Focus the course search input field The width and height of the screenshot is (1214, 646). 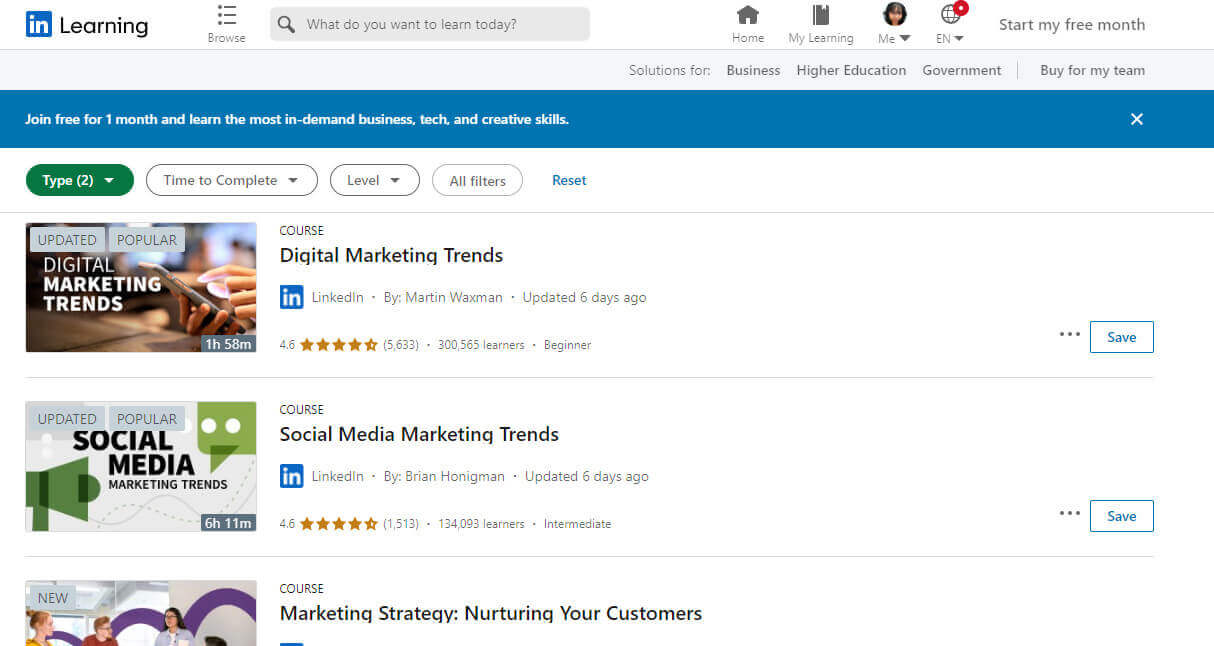coord(430,24)
